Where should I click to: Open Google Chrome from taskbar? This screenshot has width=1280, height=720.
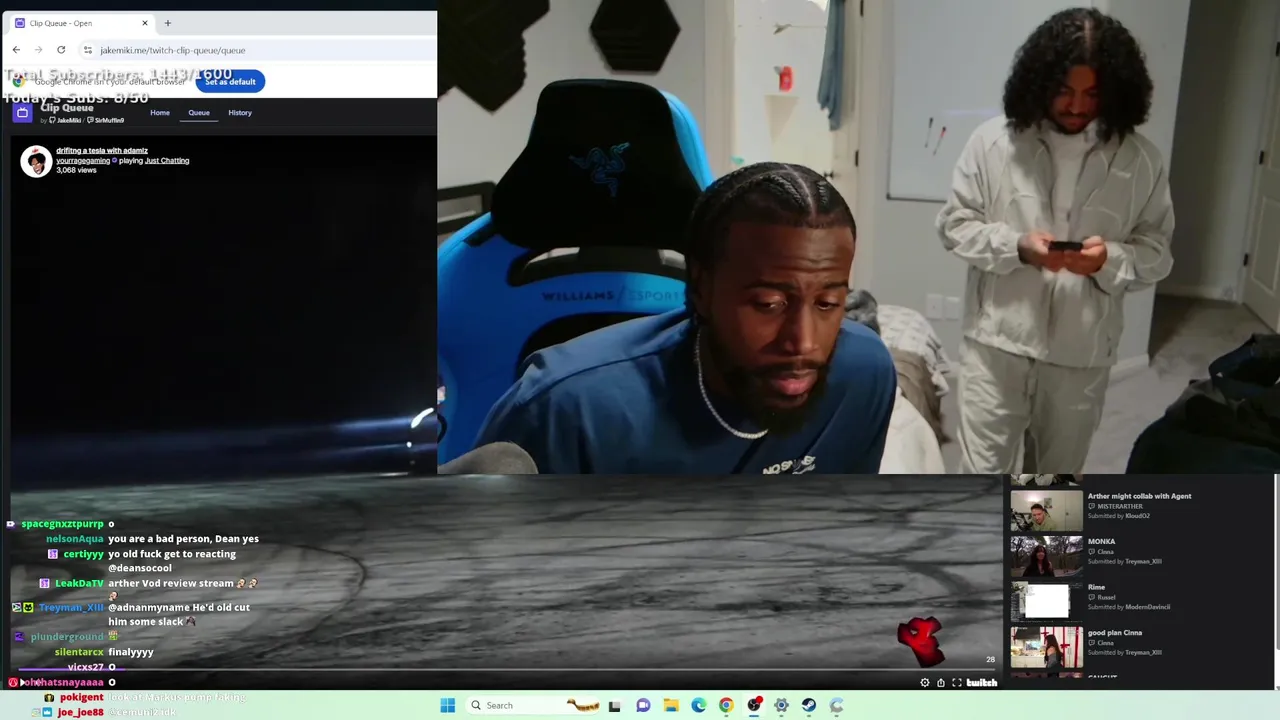tap(726, 705)
